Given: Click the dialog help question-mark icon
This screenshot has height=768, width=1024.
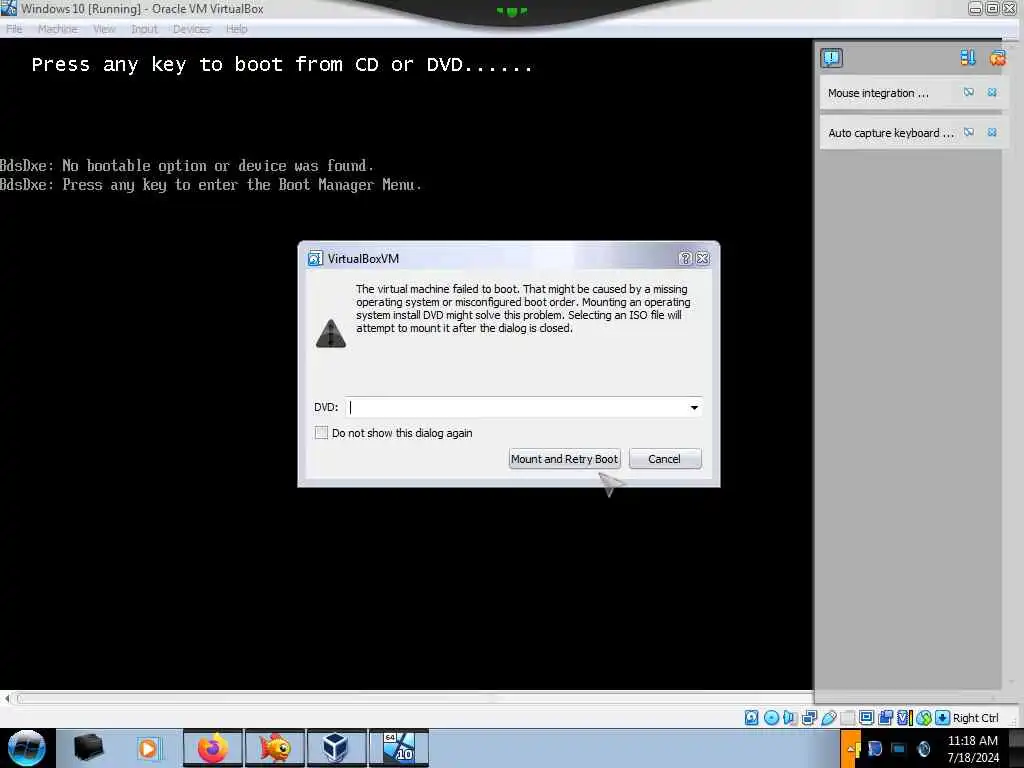Looking at the screenshot, I should (x=685, y=259).
